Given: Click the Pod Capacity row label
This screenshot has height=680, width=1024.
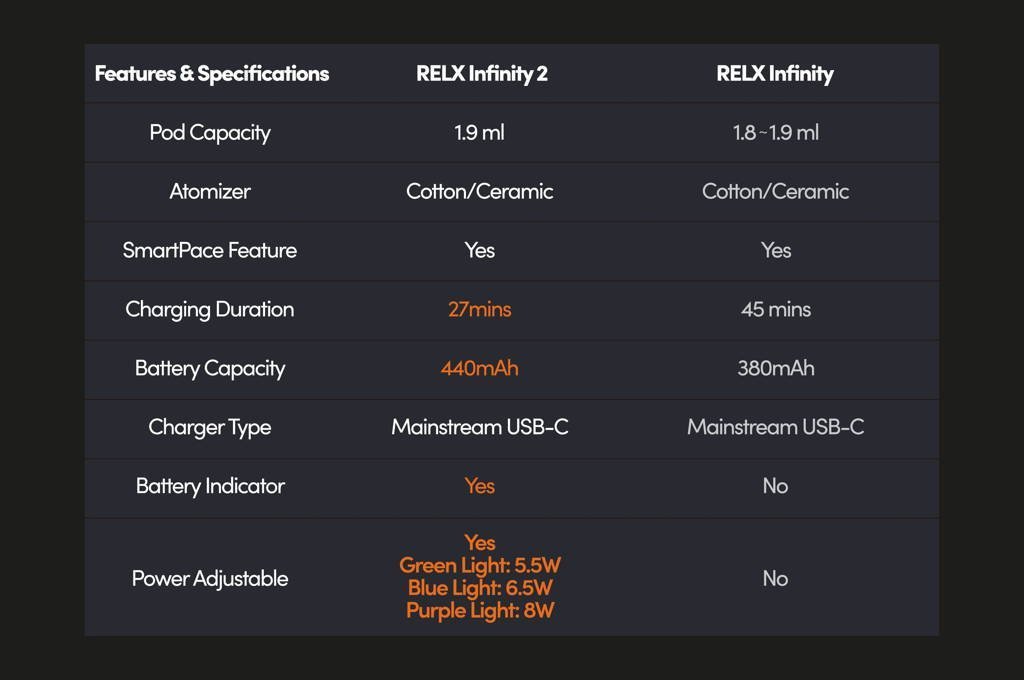Looking at the screenshot, I should tap(210, 133).
